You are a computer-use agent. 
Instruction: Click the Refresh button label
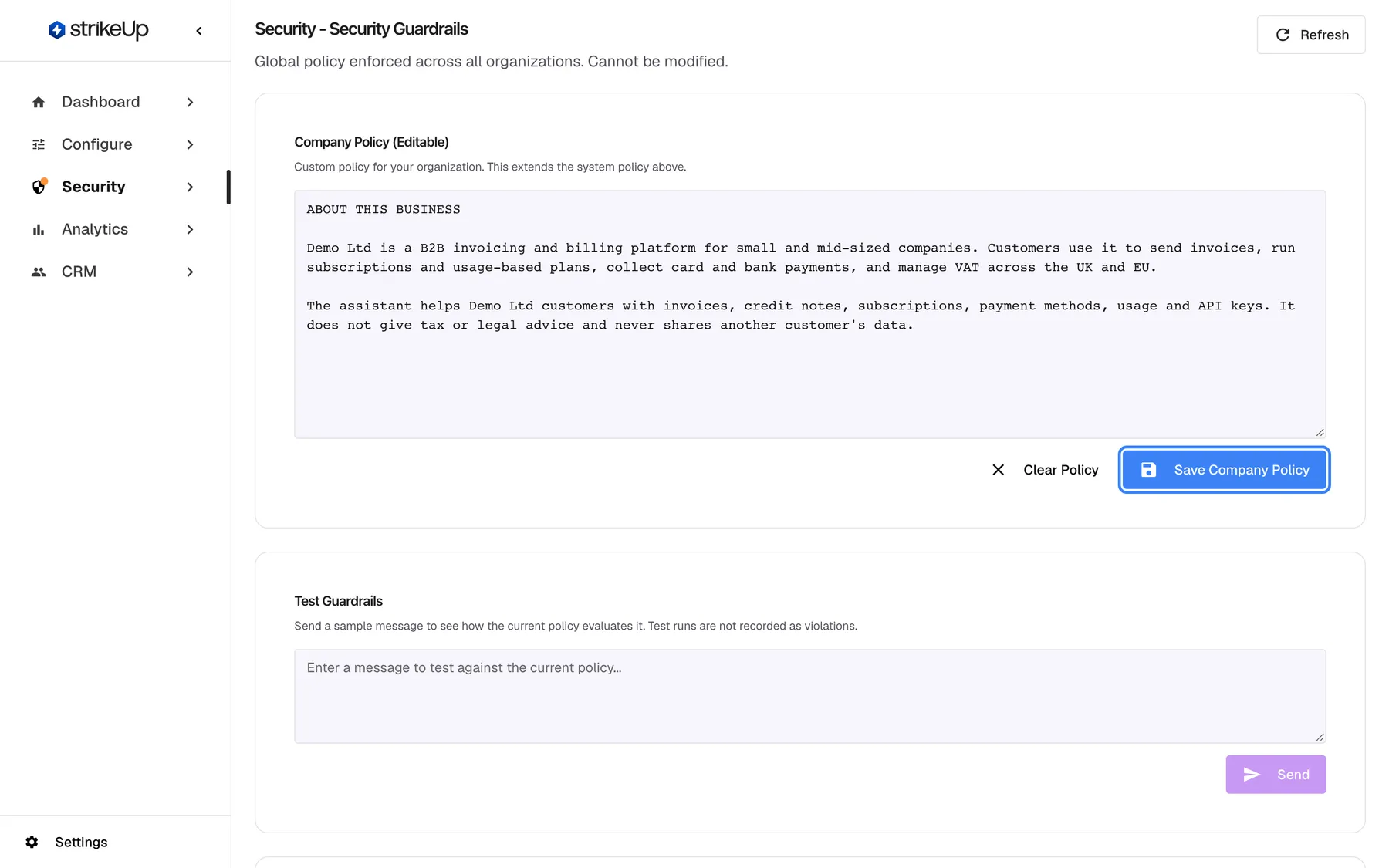pos(1324,35)
